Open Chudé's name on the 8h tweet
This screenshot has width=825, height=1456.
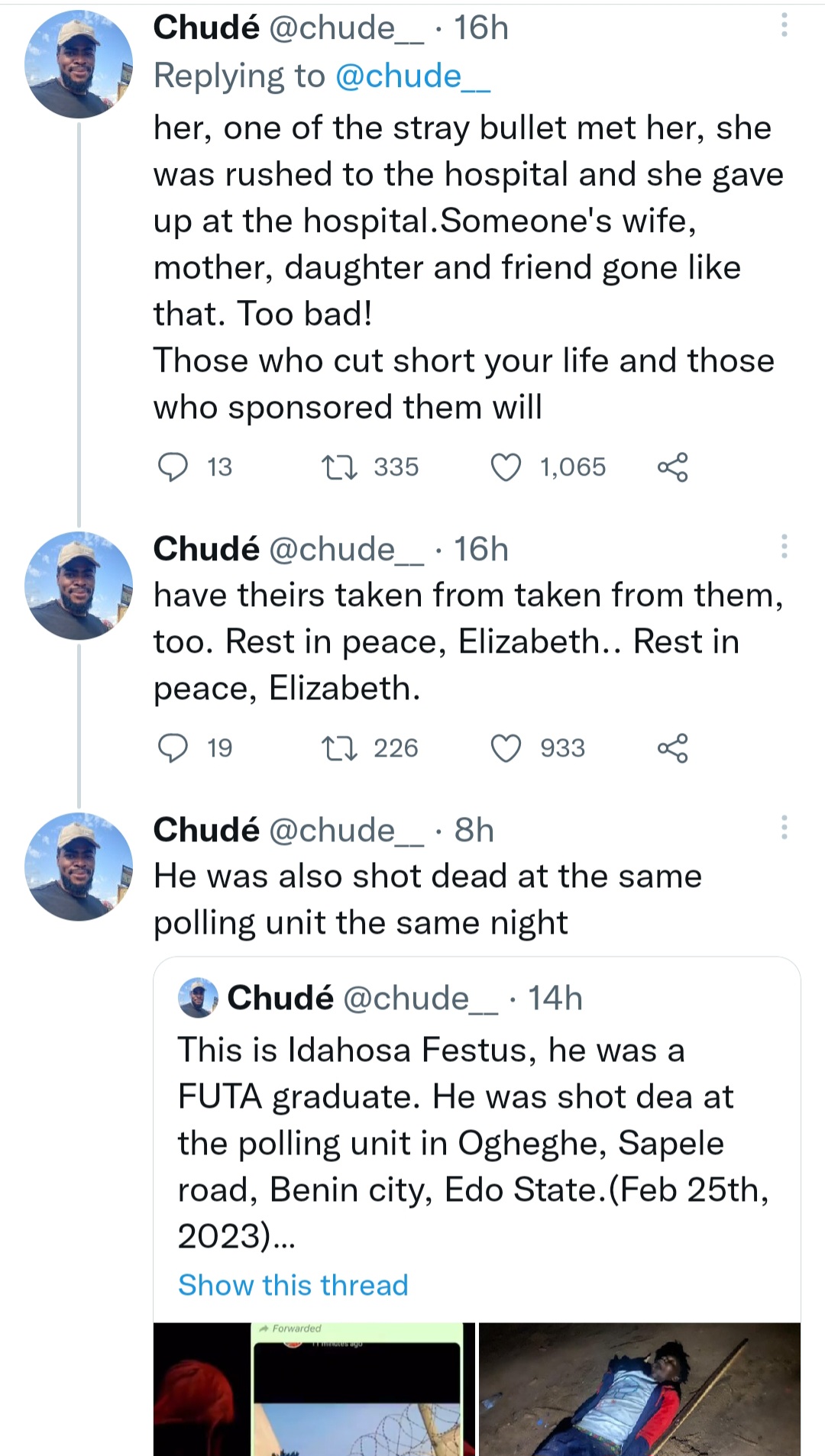point(206,830)
